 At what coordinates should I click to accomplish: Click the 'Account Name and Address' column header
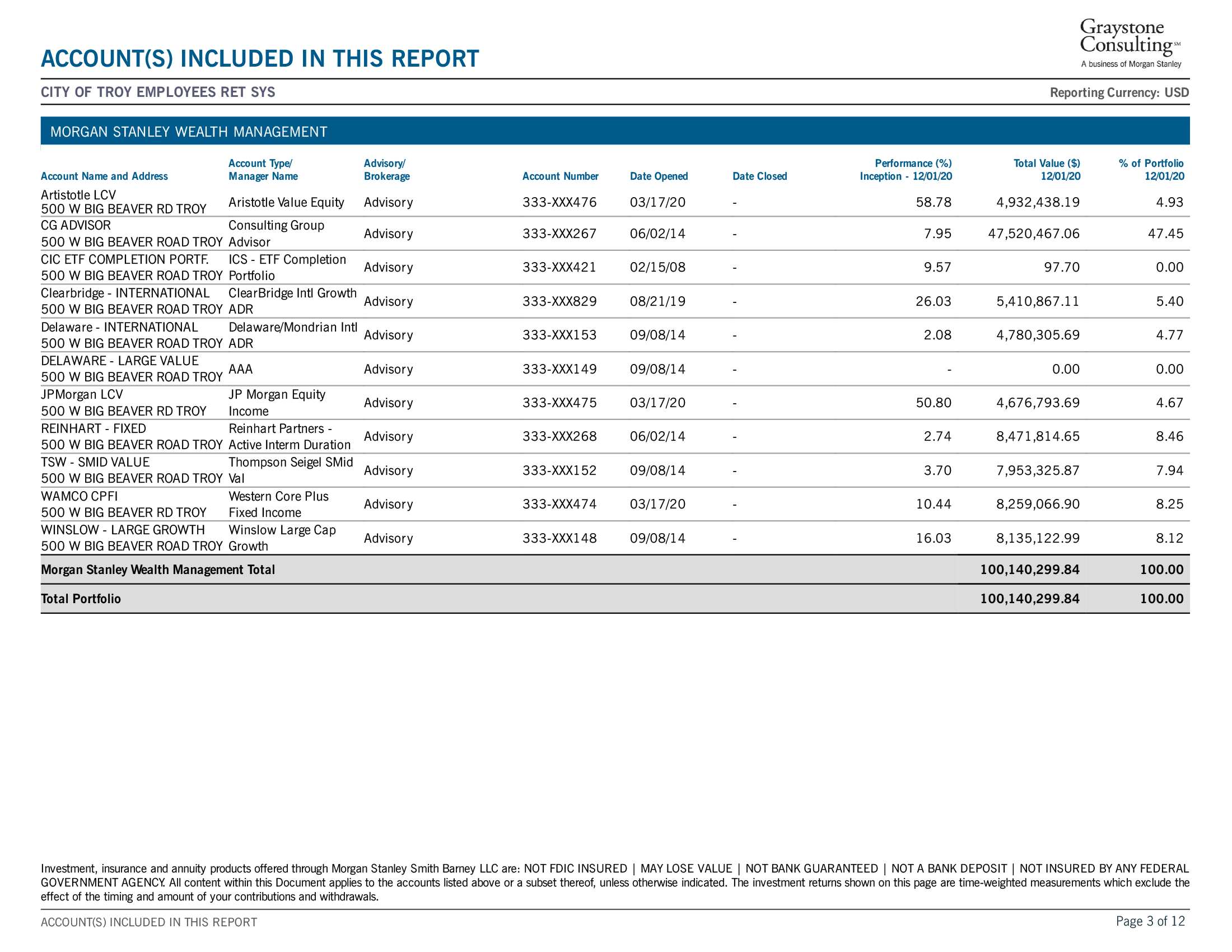tap(104, 176)
